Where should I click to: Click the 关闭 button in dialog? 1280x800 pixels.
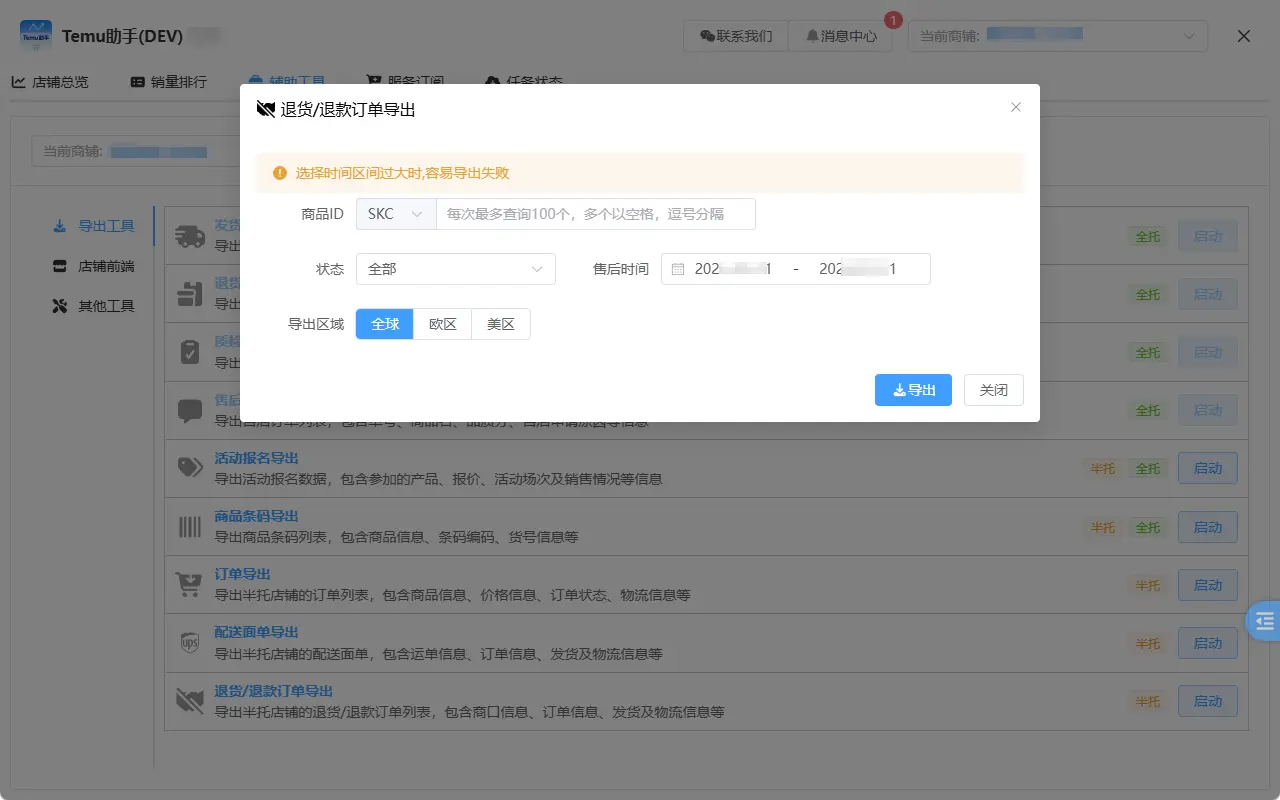994,390
